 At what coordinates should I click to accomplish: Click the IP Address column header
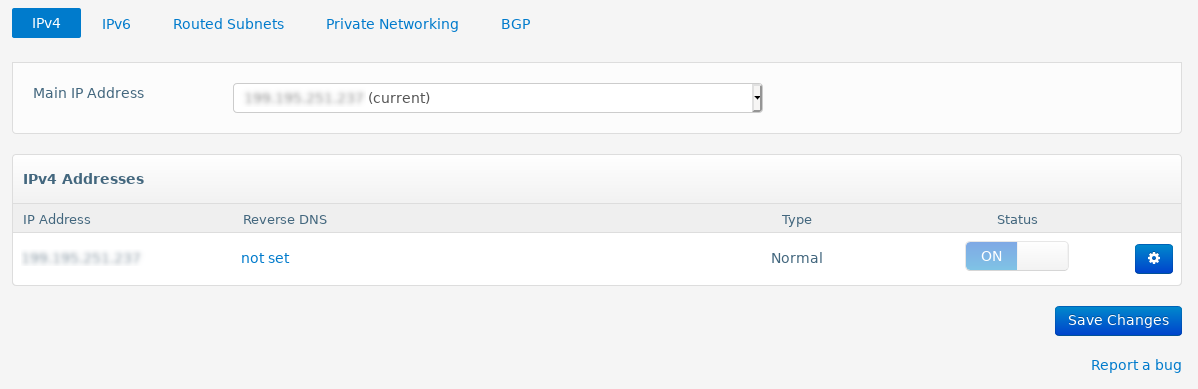tap(57, 219)
